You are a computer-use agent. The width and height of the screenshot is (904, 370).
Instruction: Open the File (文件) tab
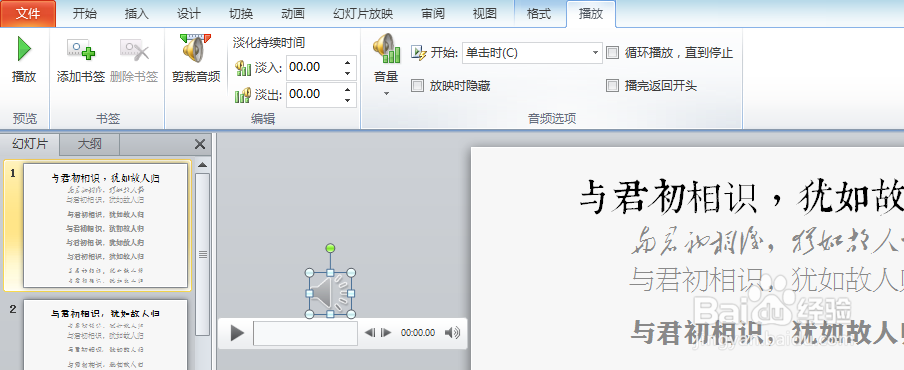[28, 14]
